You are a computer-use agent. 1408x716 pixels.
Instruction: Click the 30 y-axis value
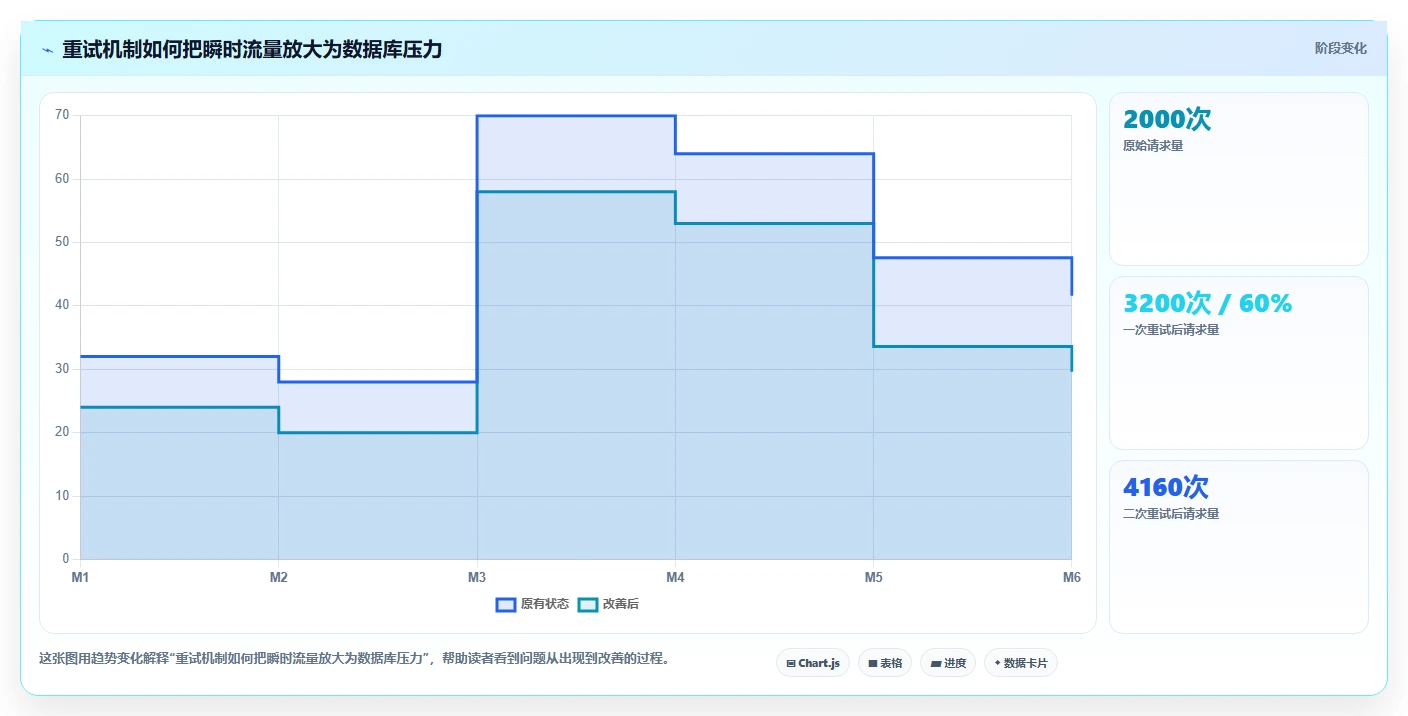[62, 369]
